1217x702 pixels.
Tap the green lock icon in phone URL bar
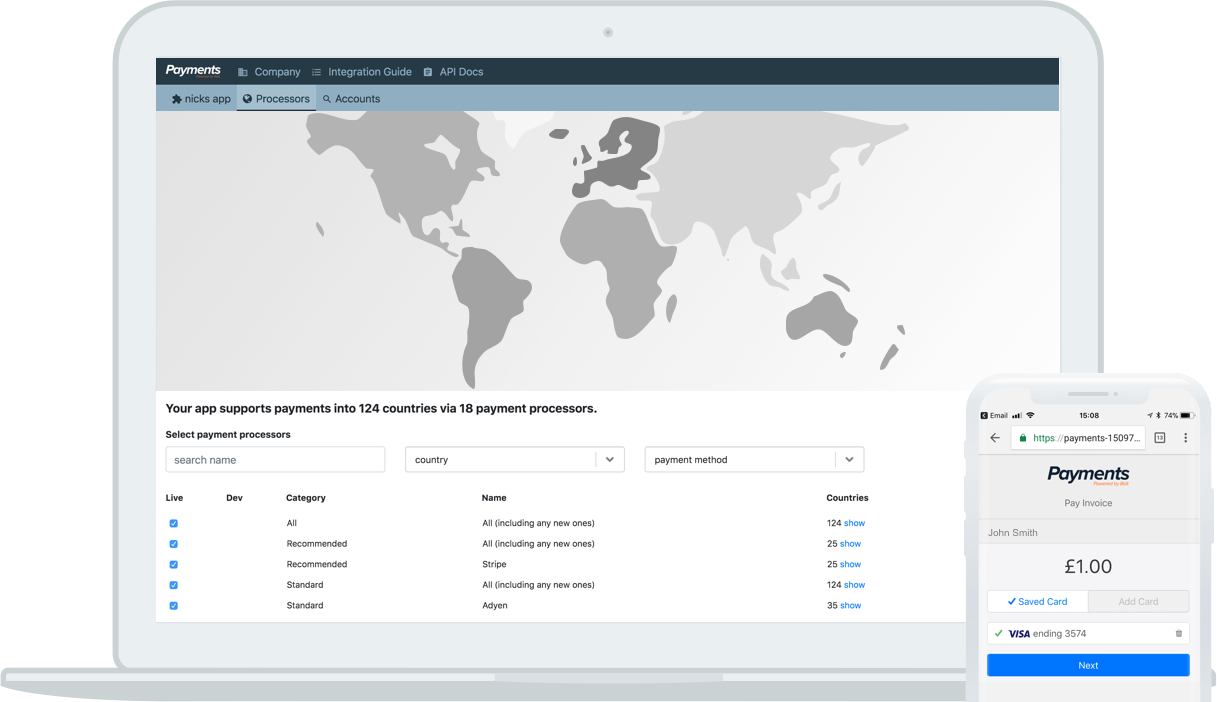[x=1023, y=438]
